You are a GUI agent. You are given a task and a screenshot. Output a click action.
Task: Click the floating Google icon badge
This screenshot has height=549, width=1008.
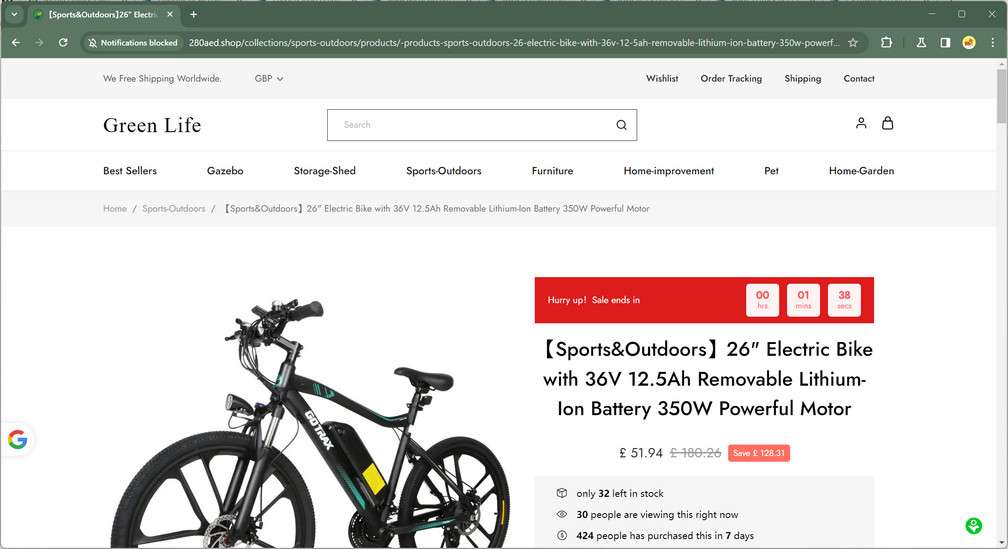pos(17,440)
